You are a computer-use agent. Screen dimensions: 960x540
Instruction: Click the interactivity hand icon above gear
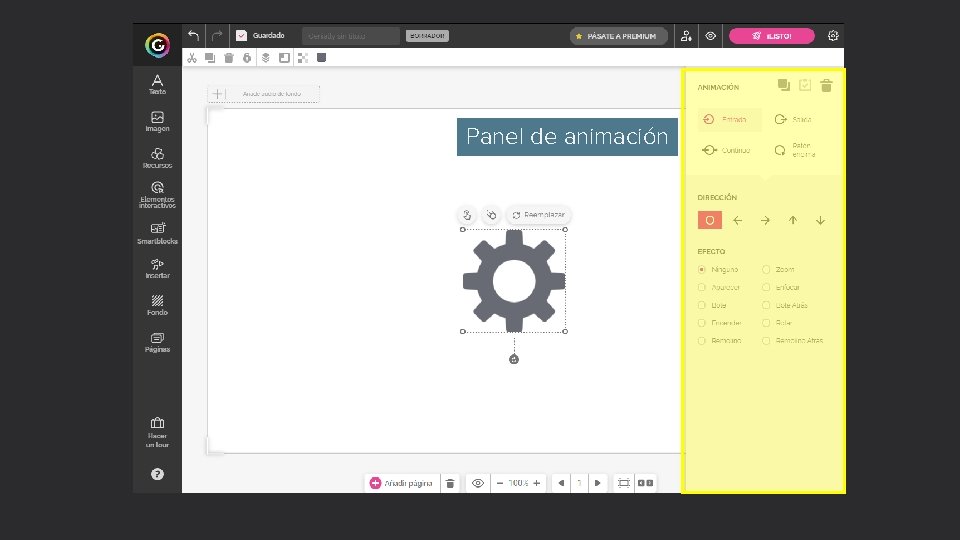(x=467, y=215)
